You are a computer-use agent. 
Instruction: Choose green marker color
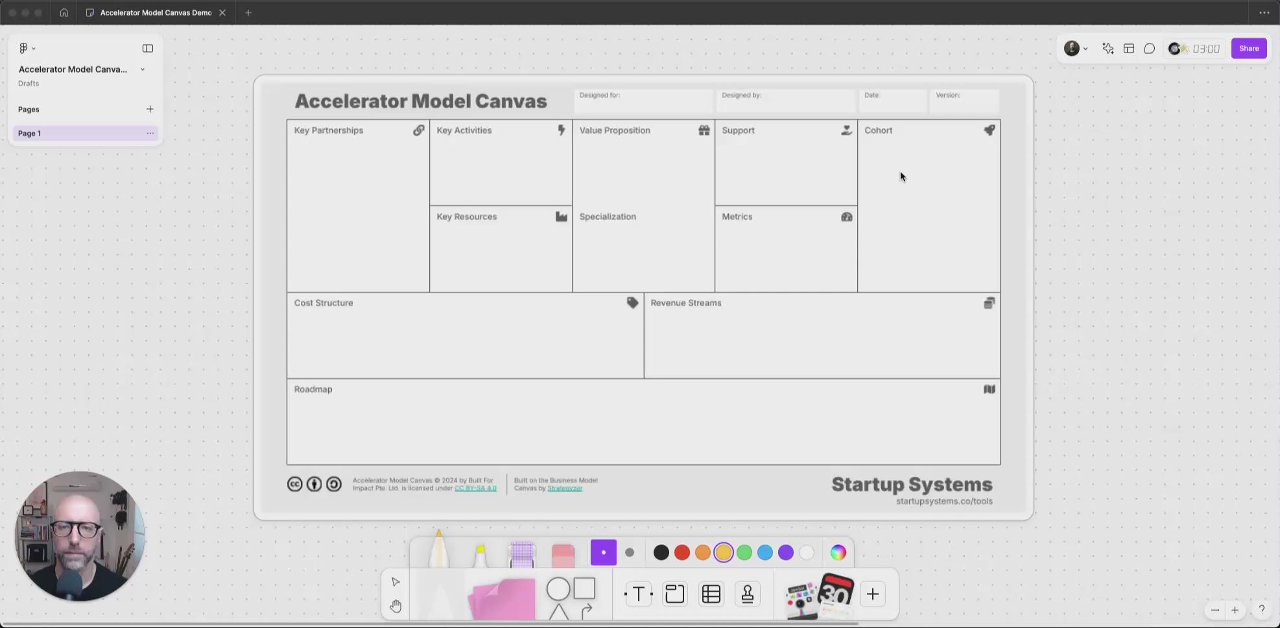coord(744,552)
